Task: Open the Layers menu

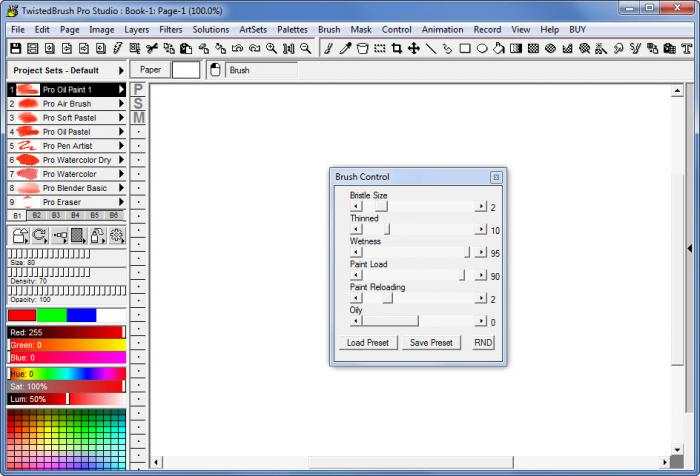Action: pos(137,29)
